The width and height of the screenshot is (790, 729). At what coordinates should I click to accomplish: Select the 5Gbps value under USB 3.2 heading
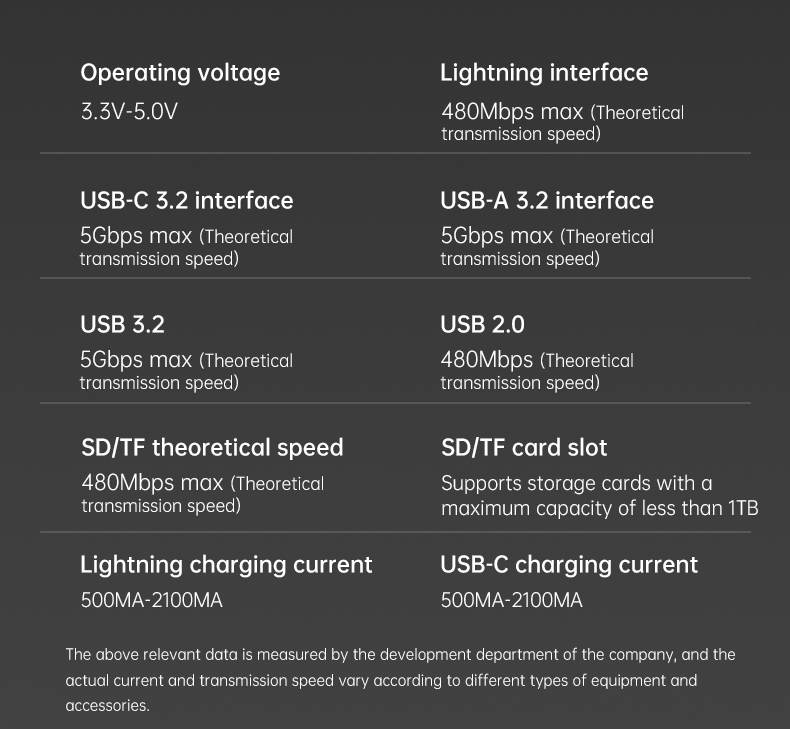point(136,360)
